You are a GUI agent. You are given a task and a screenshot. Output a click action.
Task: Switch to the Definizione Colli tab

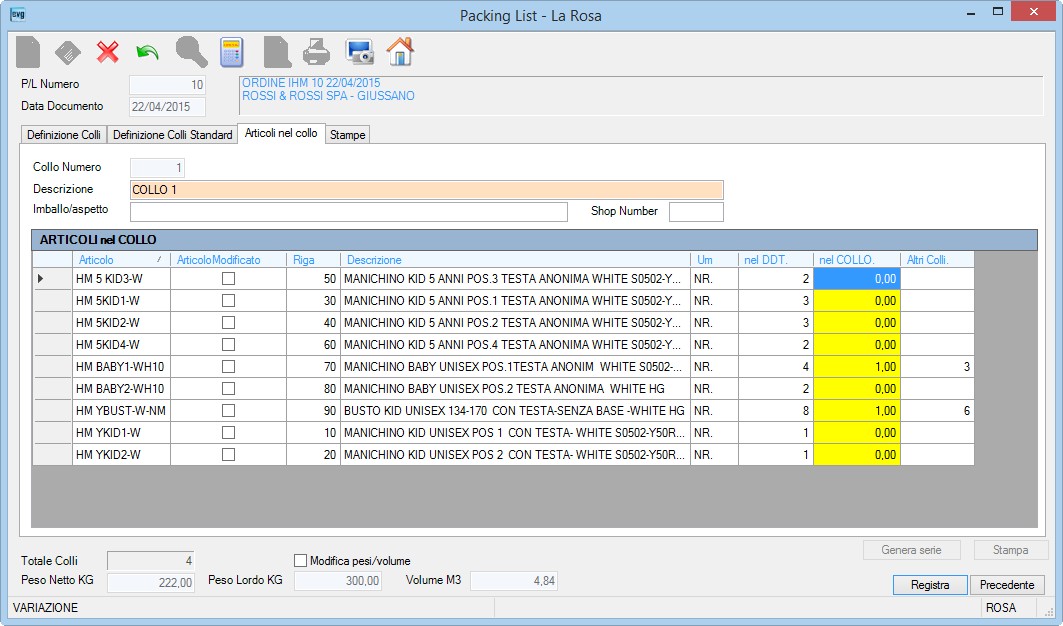coord(64,135)
